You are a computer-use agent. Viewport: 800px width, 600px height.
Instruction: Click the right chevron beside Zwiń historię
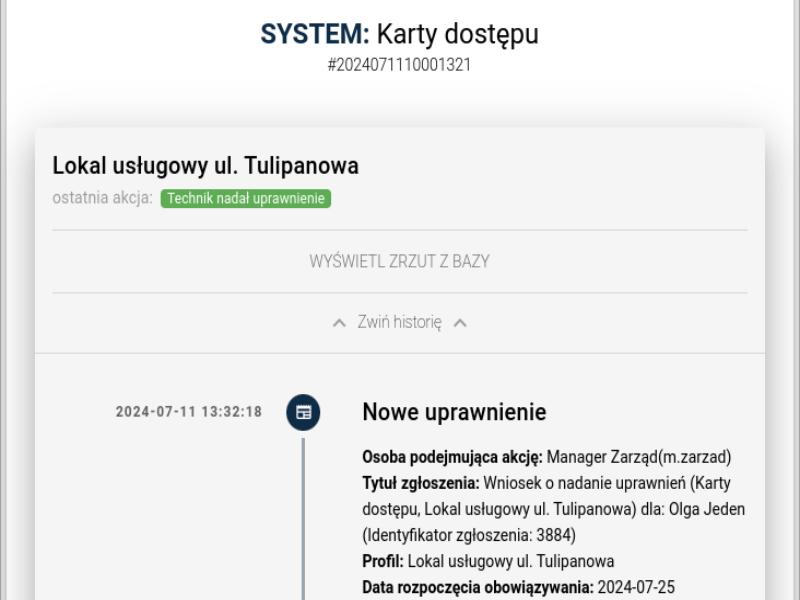coord(460,323)
